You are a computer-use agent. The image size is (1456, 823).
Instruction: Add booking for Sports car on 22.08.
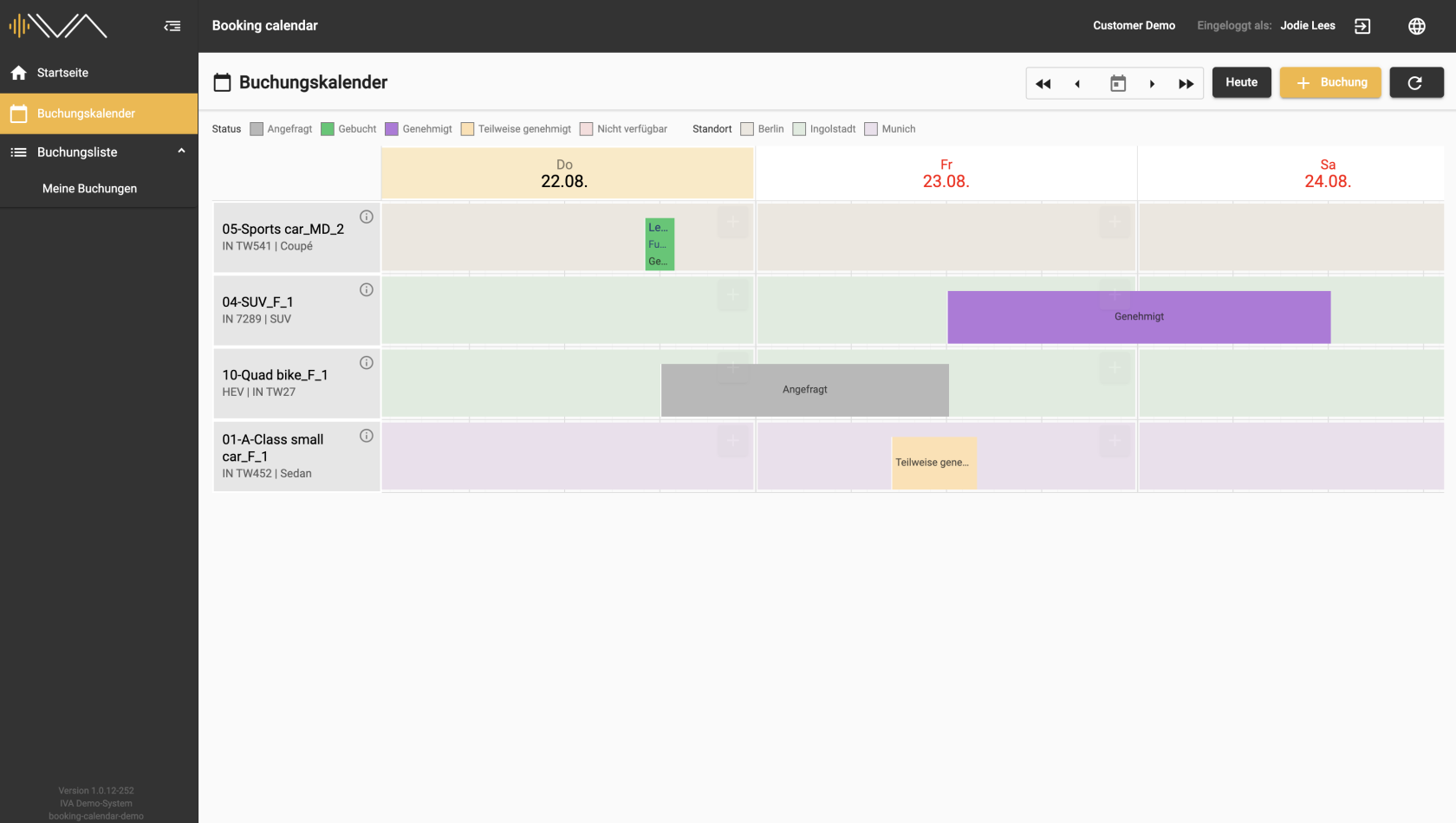(x=733, y=223)
